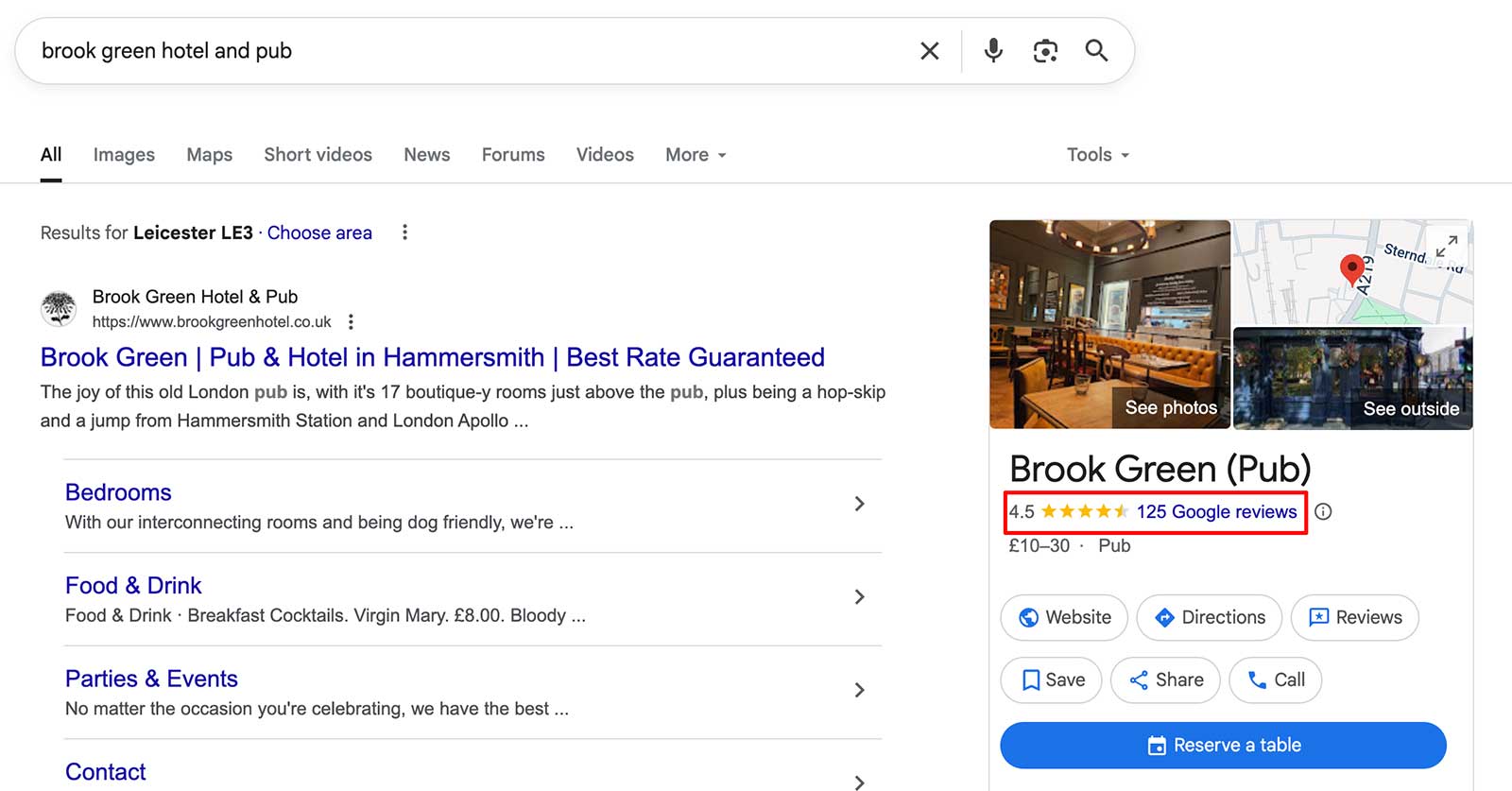This screenshot has height=791, width=1512.
Task: Open the Tools dropdown
Action: pyautogui.click(x=1097, y=155)
